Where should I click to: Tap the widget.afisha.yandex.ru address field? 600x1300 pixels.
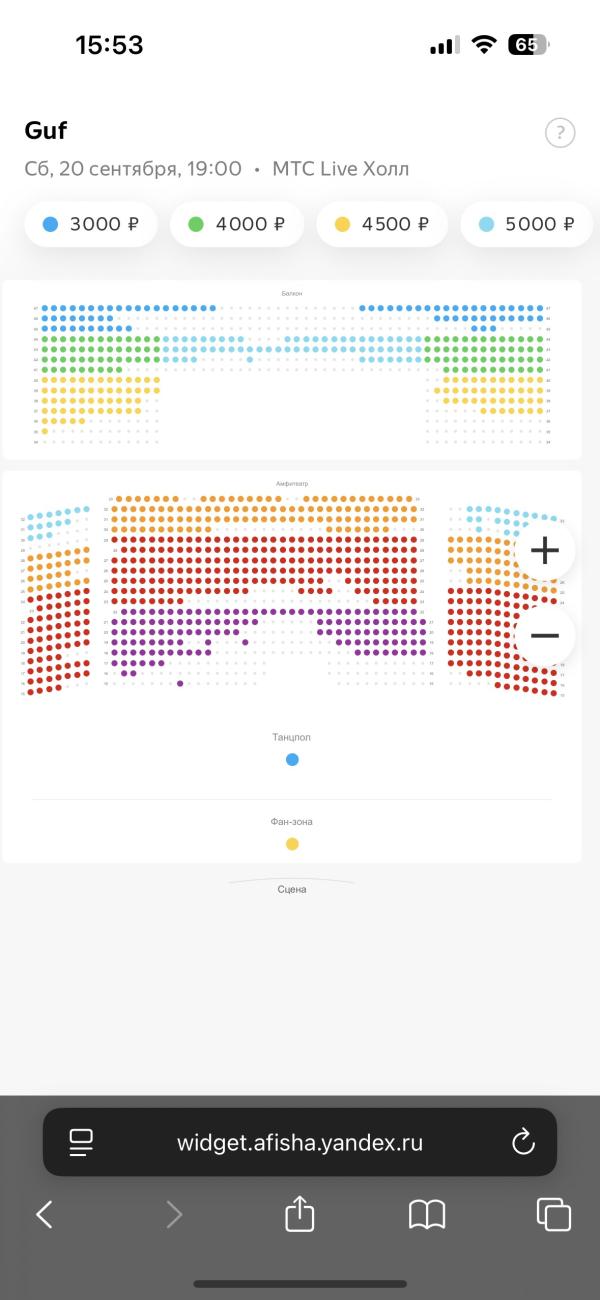[300, 1142]
